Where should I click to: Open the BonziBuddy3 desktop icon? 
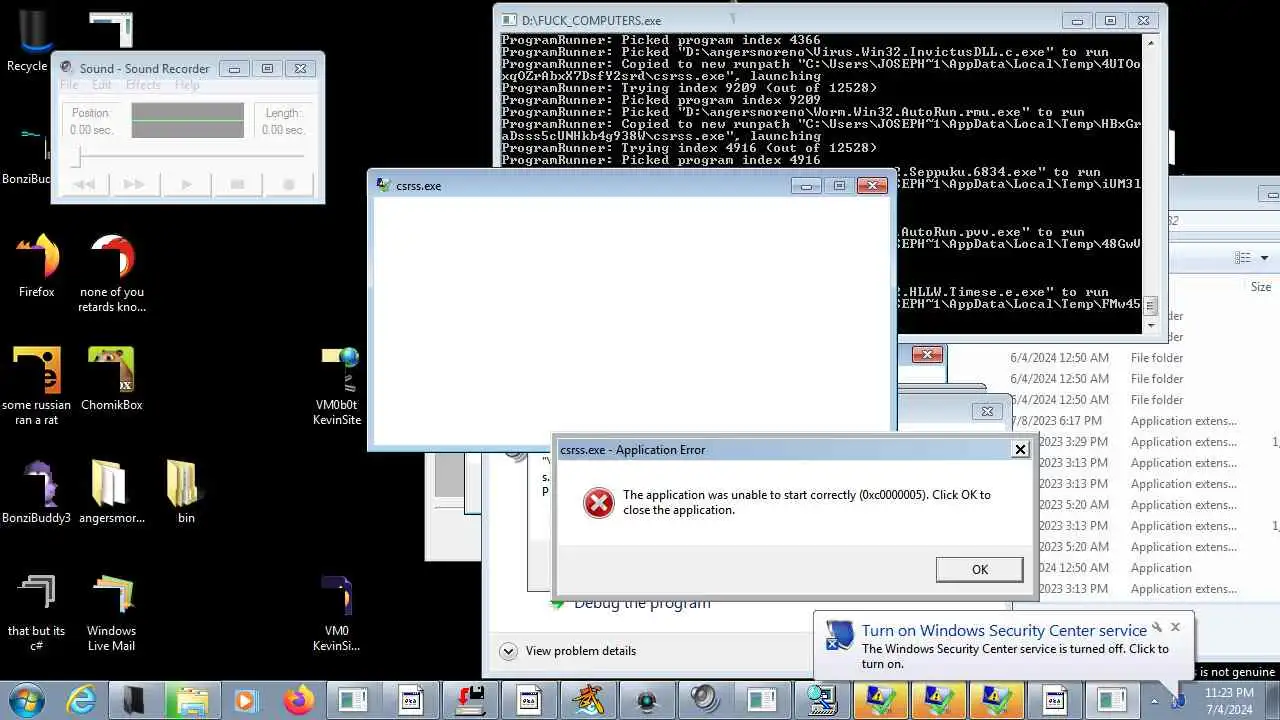(37, 492)
